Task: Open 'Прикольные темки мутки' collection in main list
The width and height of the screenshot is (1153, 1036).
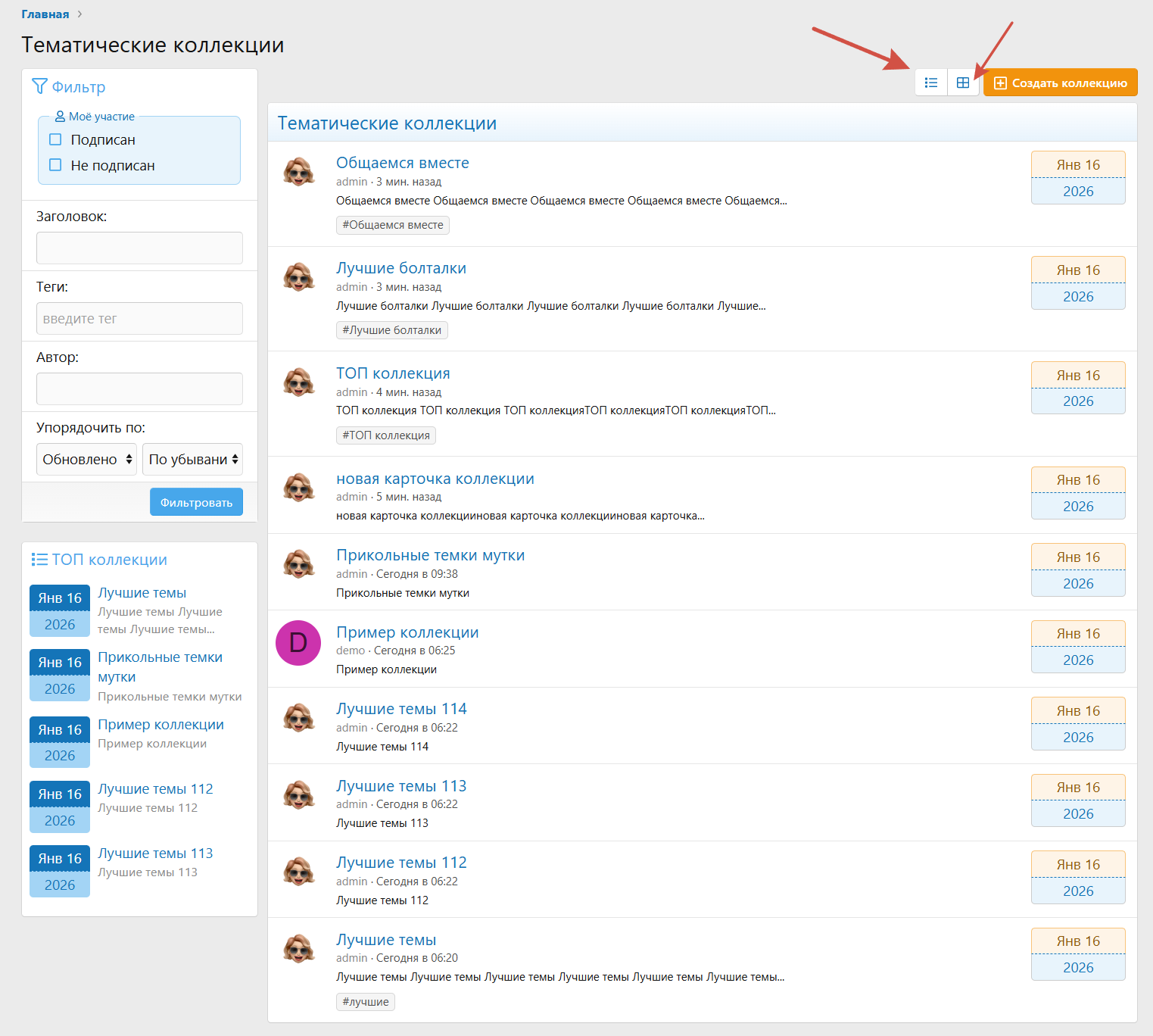Action: click(430, 555)
